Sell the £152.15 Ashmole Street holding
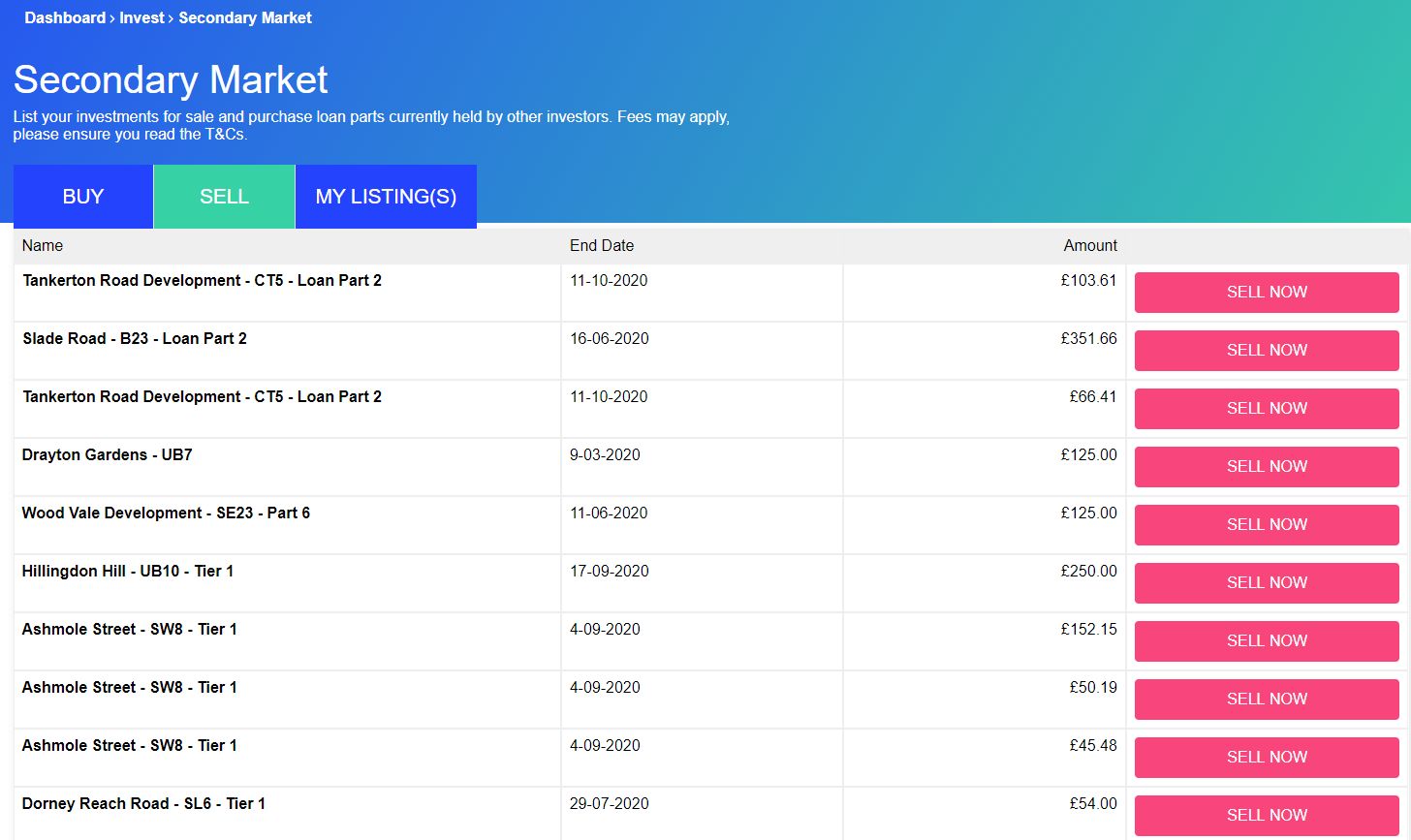This screenshot has height=840, width=1411. [1267, 641]
